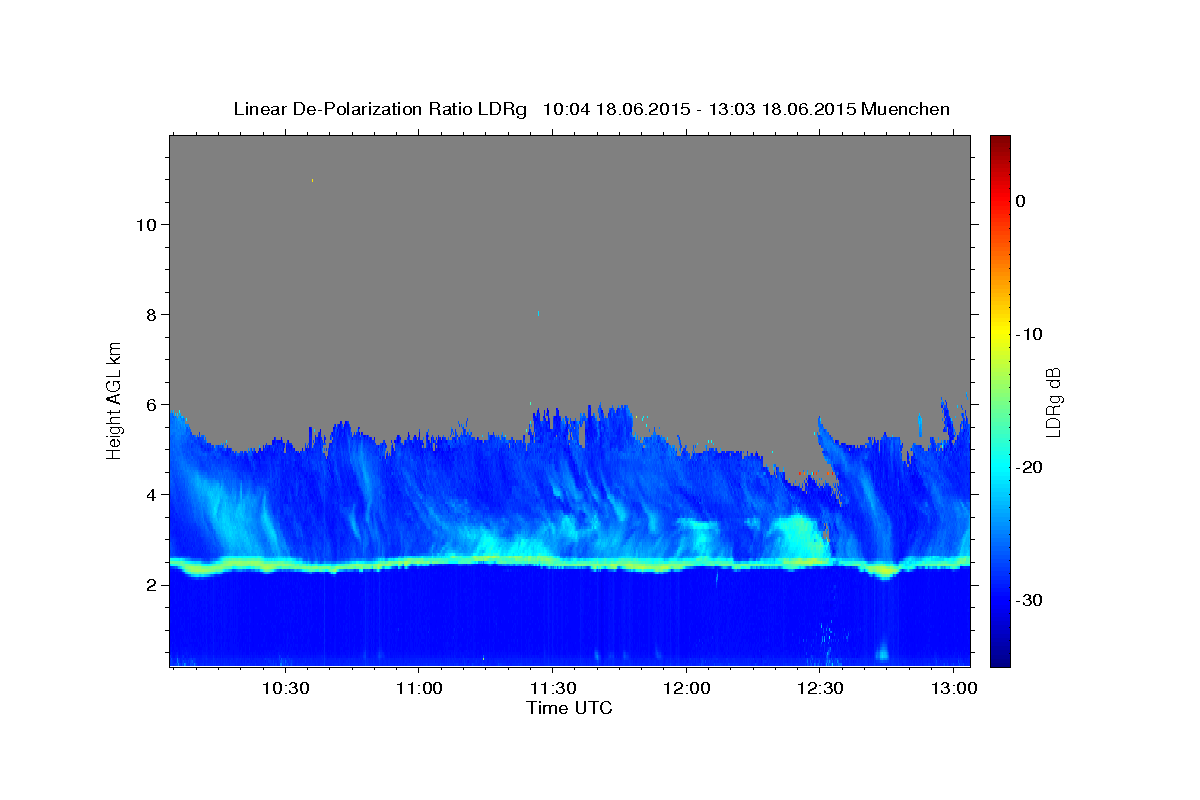
Task: Click the 'Time UTC' axis label
Action: pos(569,708)
